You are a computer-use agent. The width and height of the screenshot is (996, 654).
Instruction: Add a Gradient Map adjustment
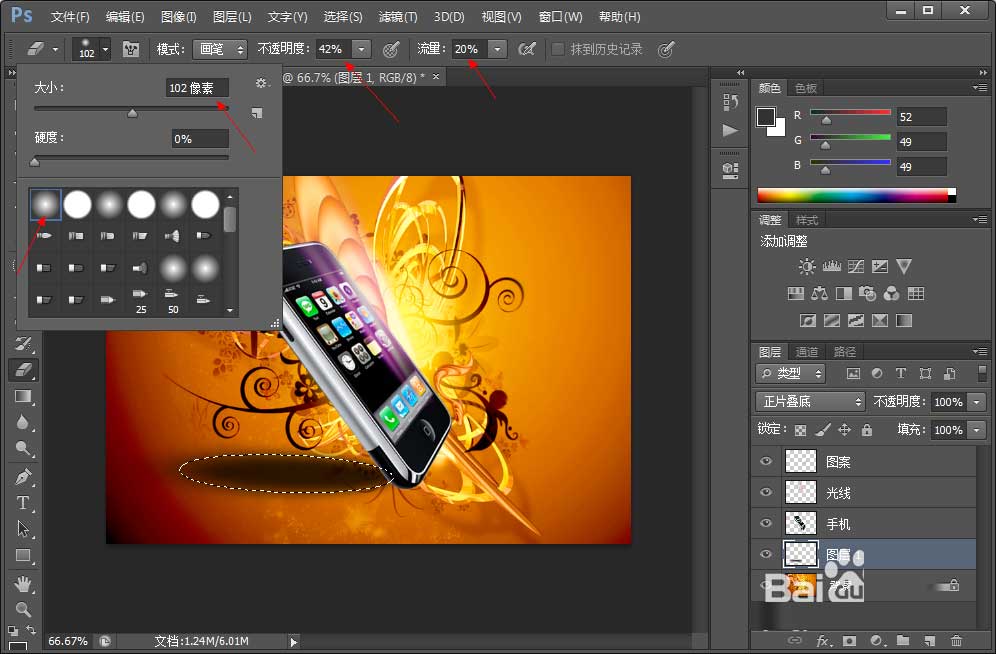904,321
